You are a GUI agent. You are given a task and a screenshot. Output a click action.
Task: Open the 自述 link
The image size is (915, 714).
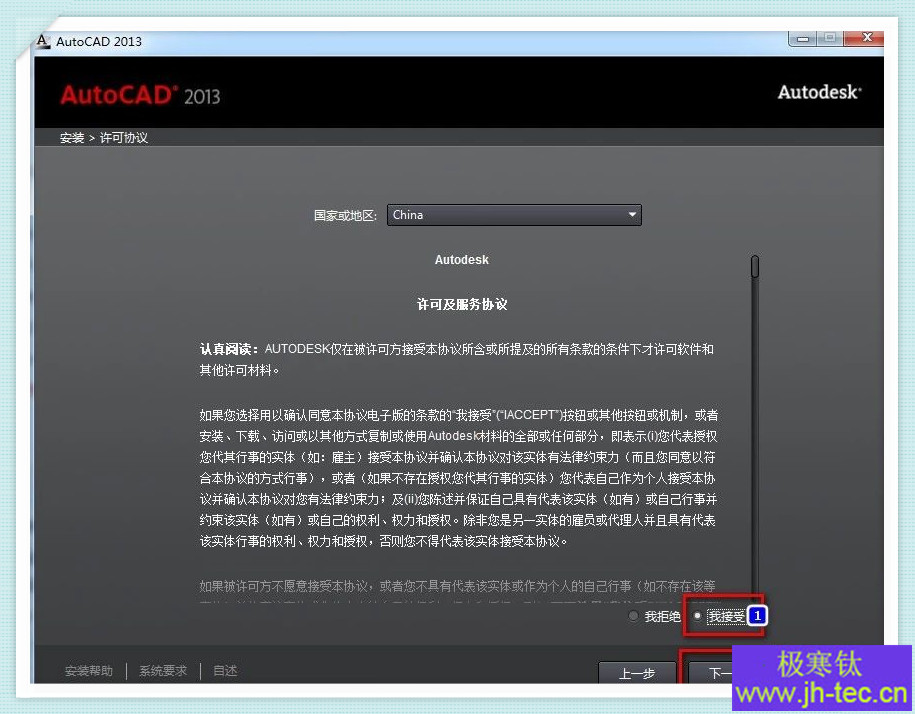pos(225,671)
